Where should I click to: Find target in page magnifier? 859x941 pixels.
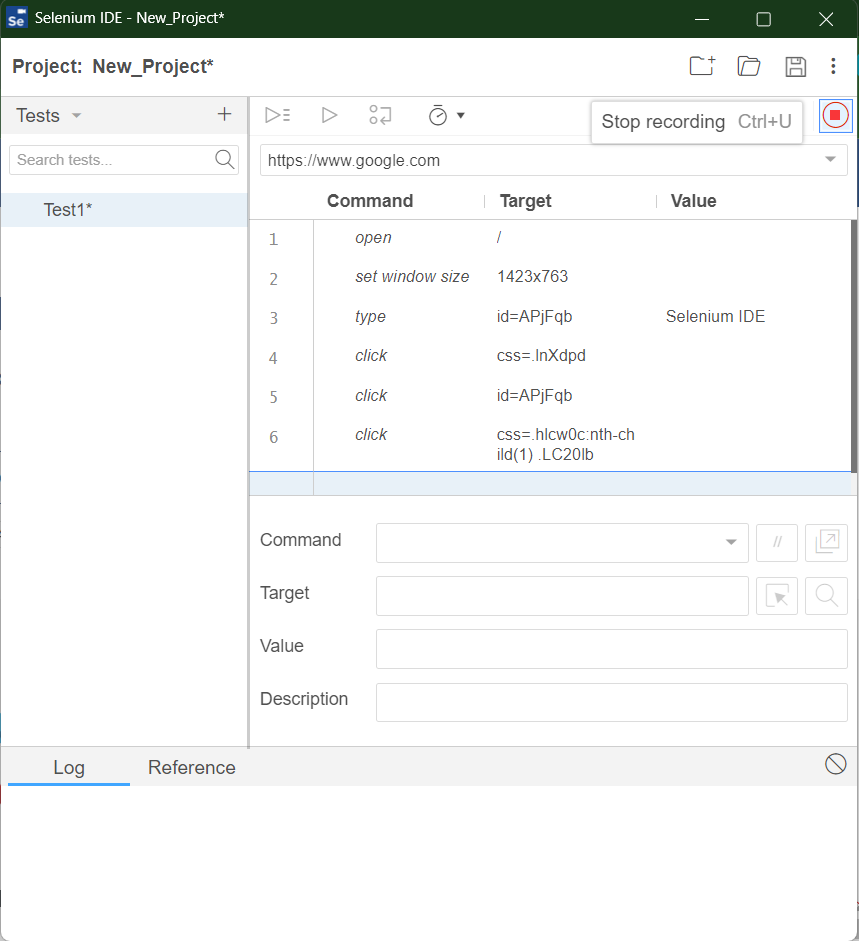[827, 596]
